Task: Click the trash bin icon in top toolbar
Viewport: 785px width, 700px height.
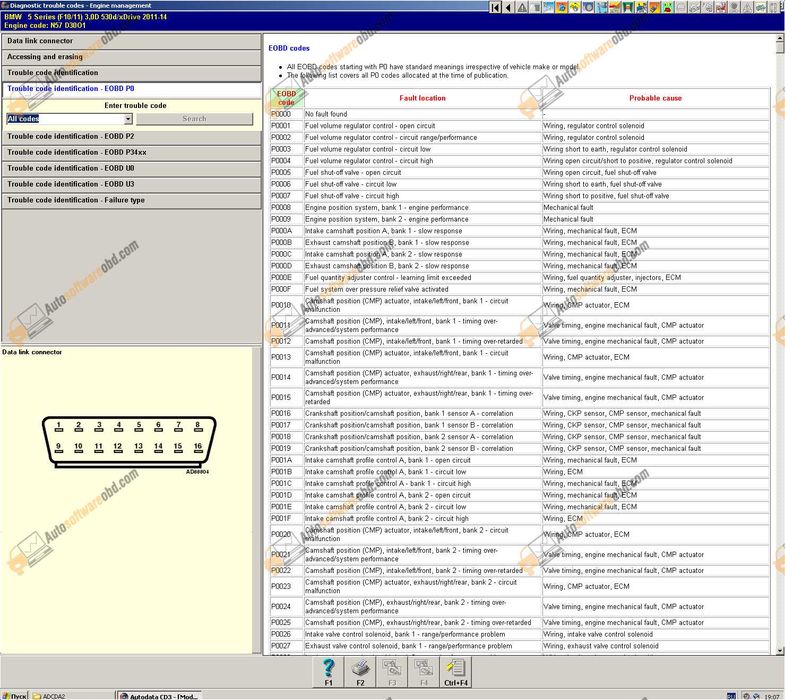Action: (536, 8)
